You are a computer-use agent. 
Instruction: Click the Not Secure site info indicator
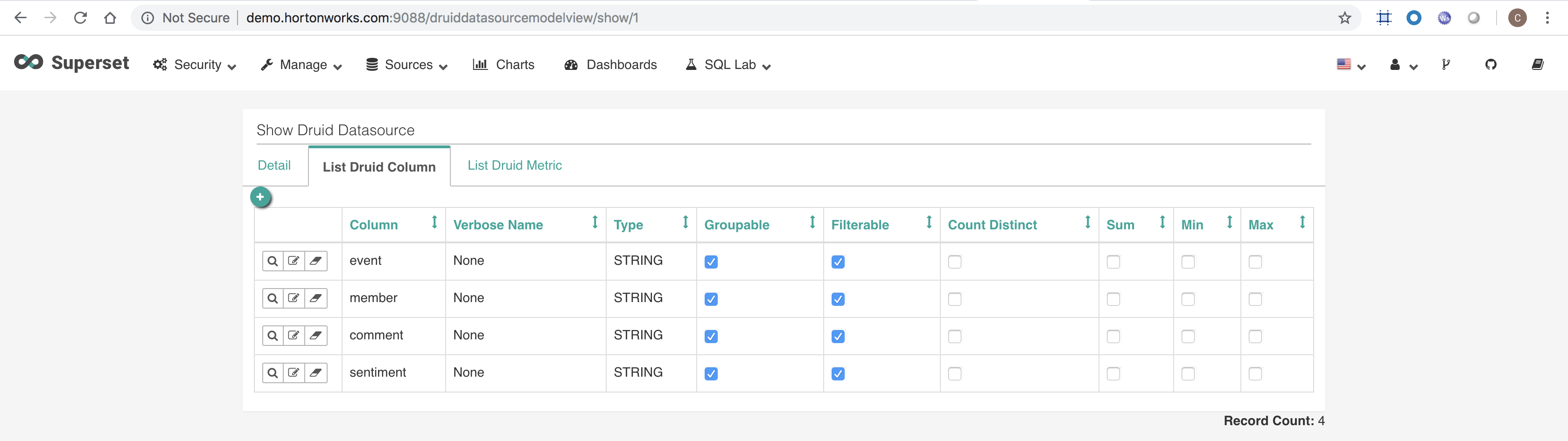coord(185,18)
